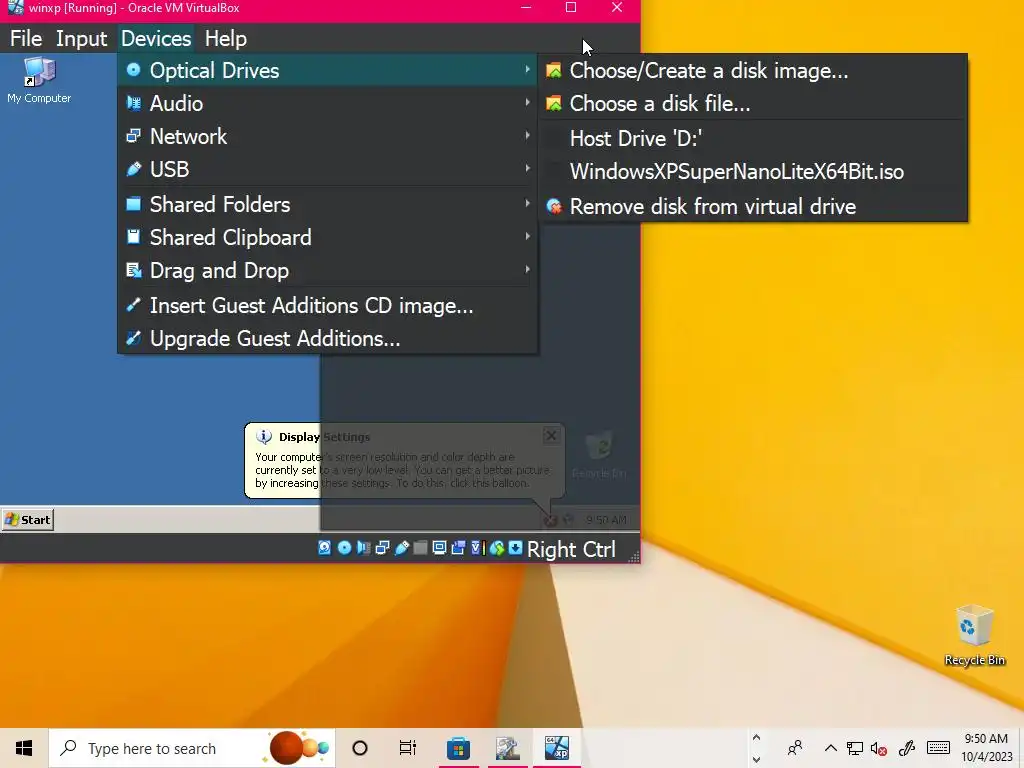Select Choose a disk file
This screenshot has height=768, width=1024.
[752, 103]
